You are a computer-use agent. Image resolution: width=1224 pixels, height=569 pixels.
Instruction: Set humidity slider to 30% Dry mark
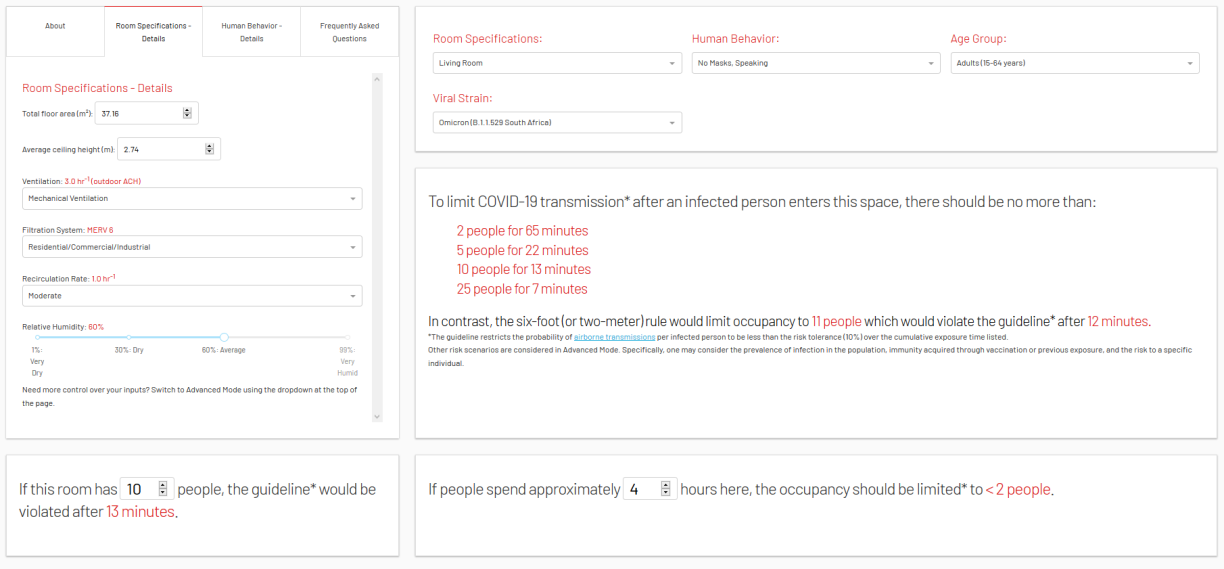[129, 337]
